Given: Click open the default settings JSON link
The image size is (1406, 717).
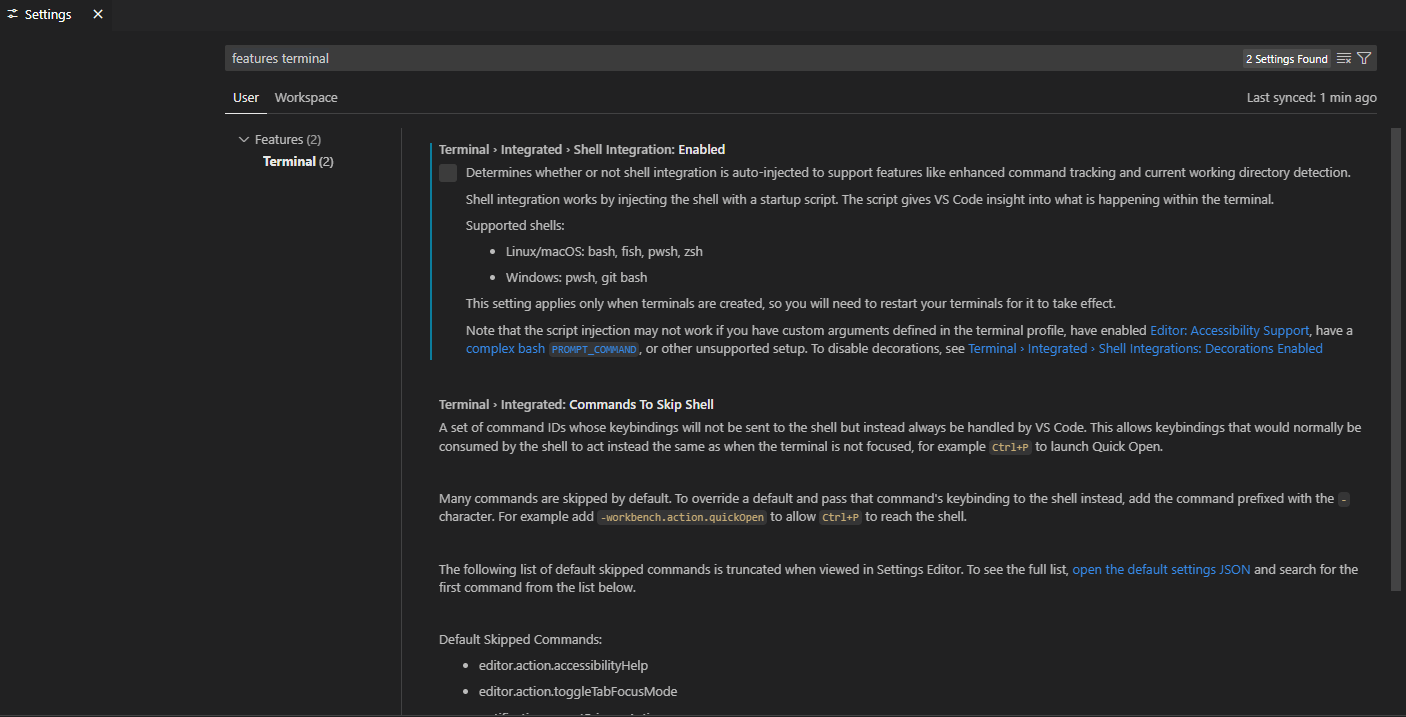Looking at the screenshot, I should (x=1161, y=569).
